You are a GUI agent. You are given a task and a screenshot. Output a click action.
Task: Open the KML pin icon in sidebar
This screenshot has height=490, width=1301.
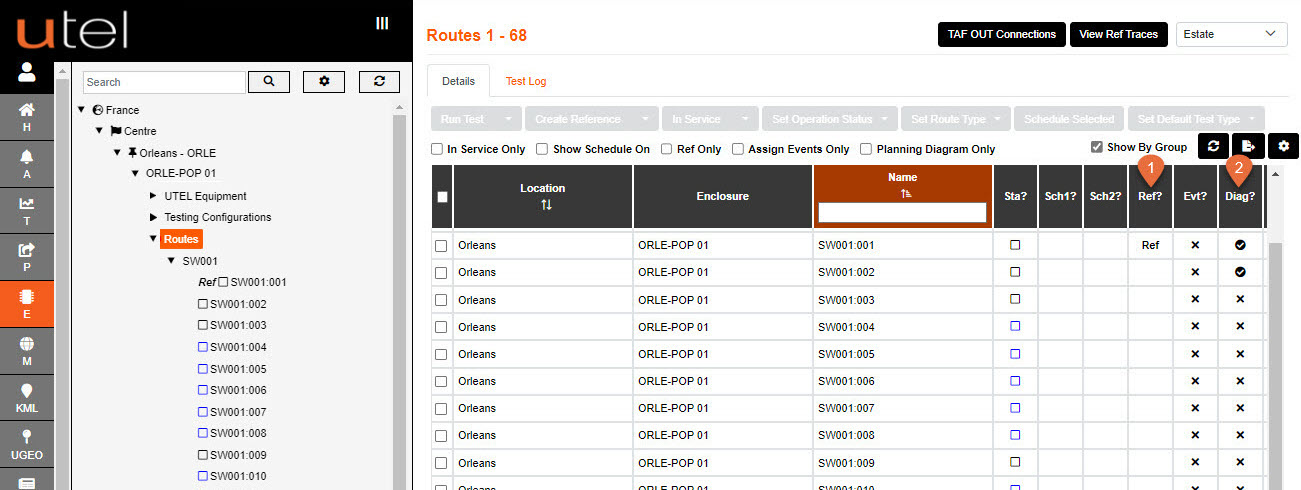tap(27, 396)
